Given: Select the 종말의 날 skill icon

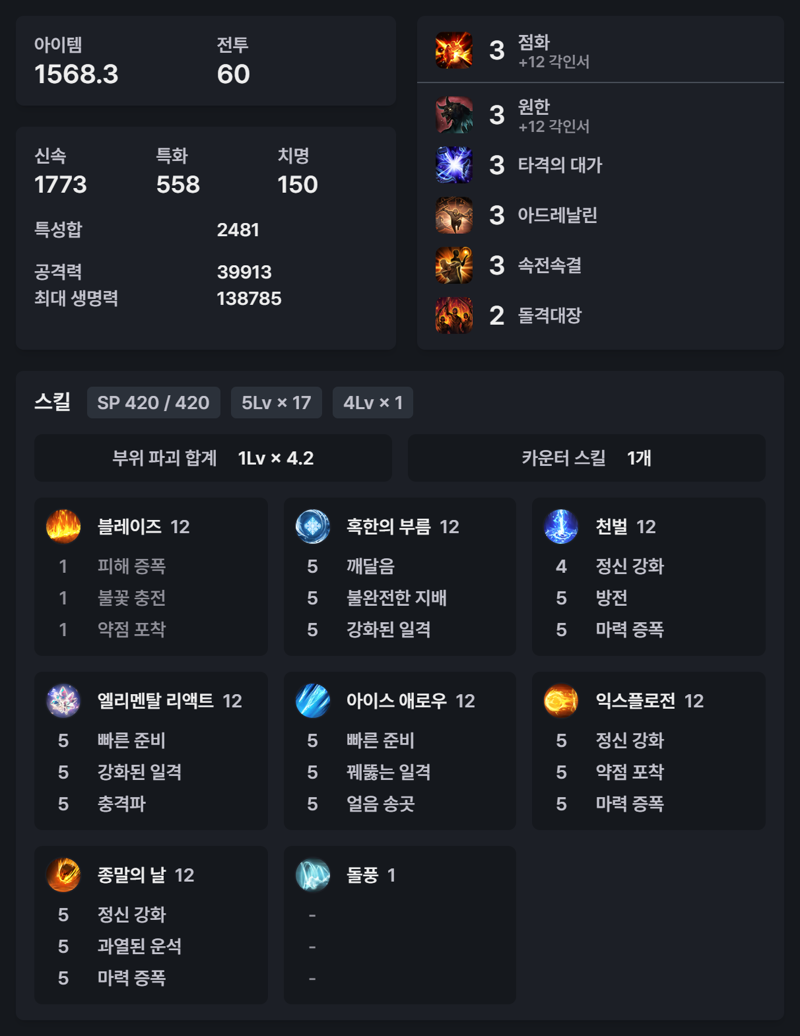Looking at the screenshot, I should click(63, 875).
